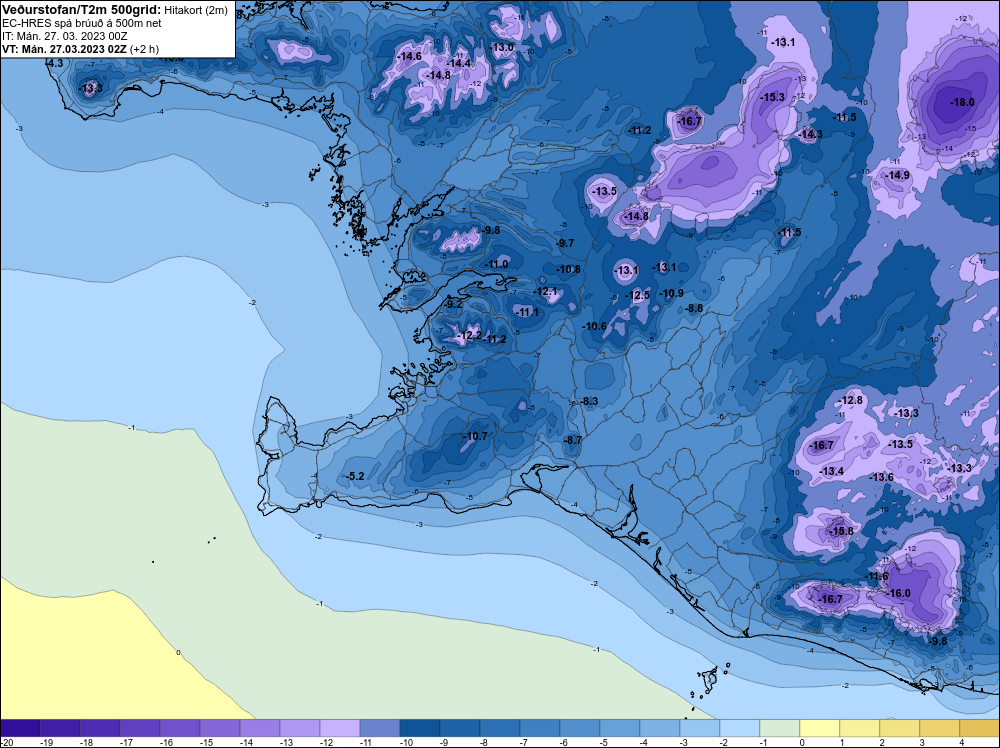Click the -5.2 temperature label
Screen dimensions: 1000x748
coord(354,476)
